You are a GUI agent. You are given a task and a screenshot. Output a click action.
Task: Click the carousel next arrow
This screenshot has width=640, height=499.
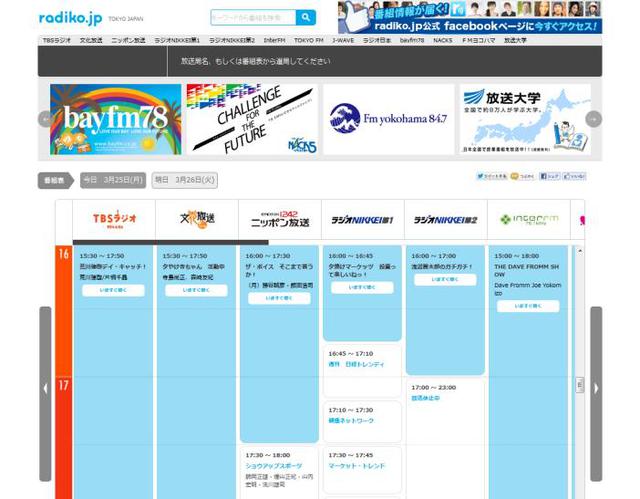pyautogui.click(x=593, y=119)
